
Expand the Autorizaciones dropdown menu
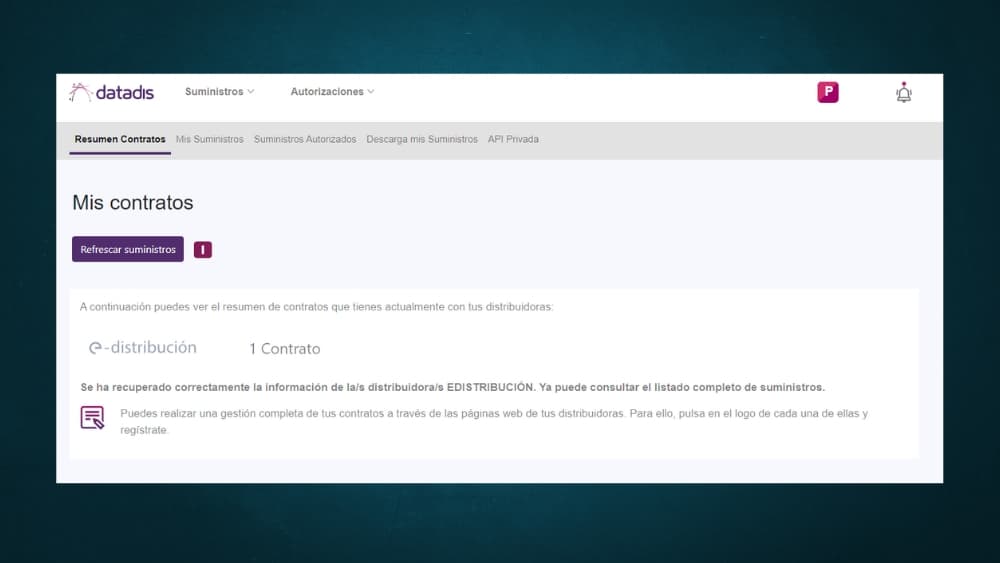point(332,92)
